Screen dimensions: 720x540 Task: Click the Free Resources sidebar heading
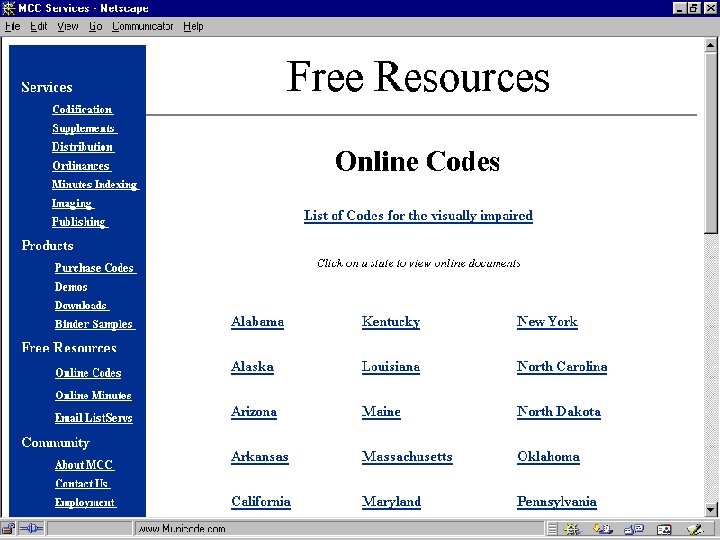69,348
